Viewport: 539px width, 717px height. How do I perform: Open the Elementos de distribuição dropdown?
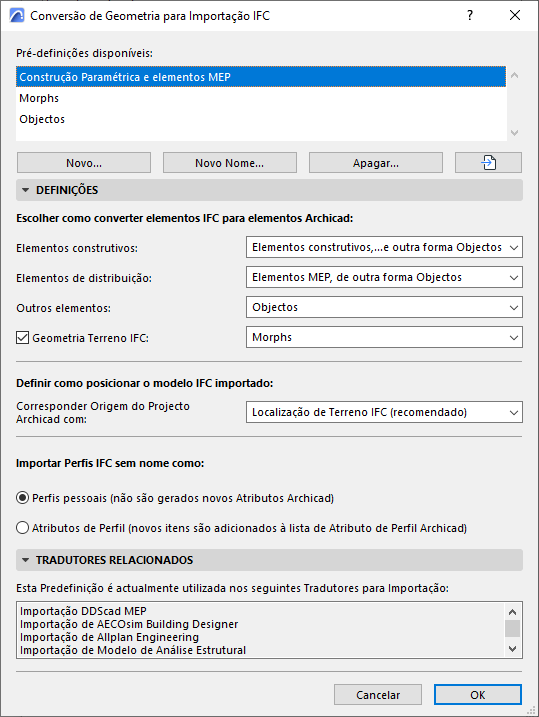click(384, 277)
